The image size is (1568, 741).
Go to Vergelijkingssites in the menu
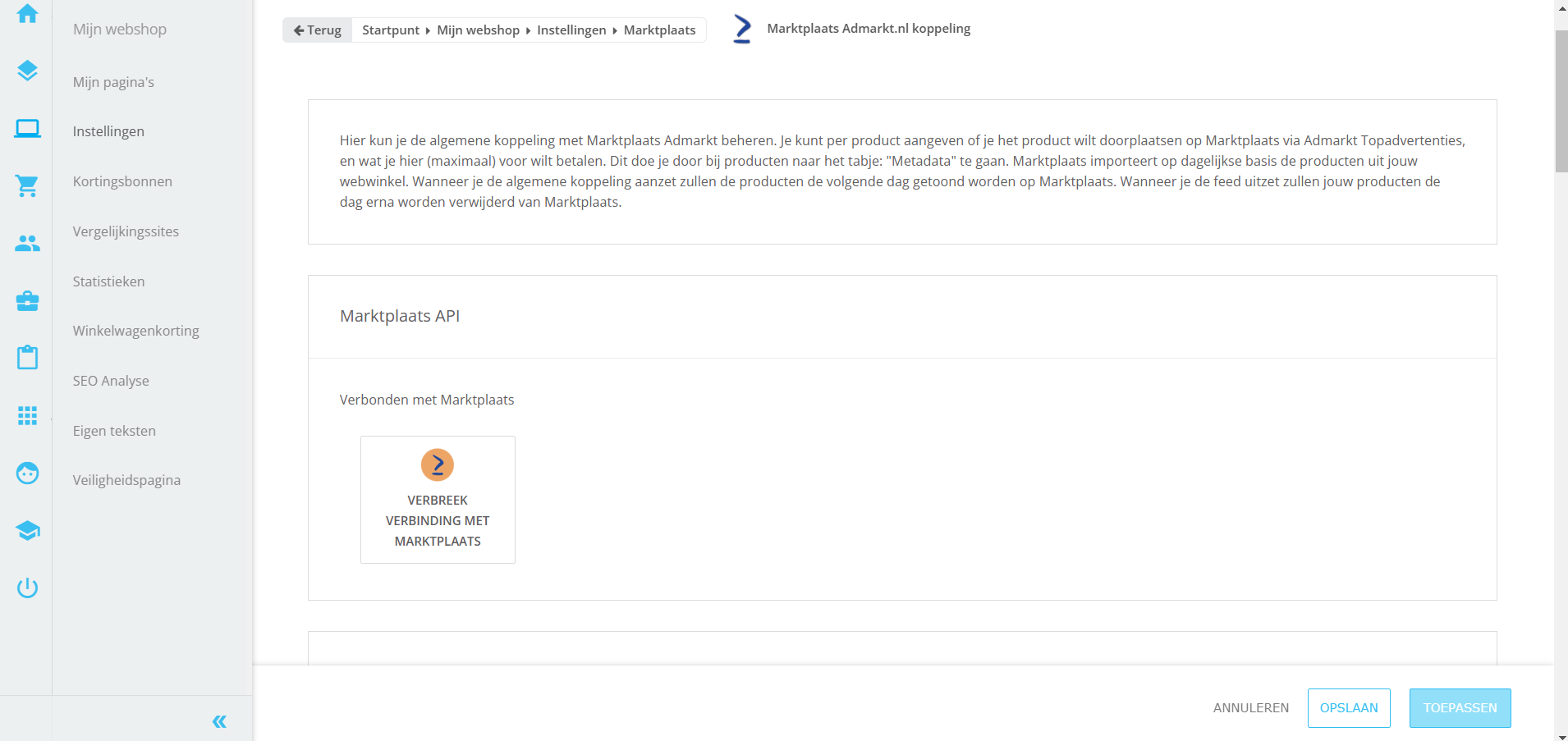pos(126,231)
